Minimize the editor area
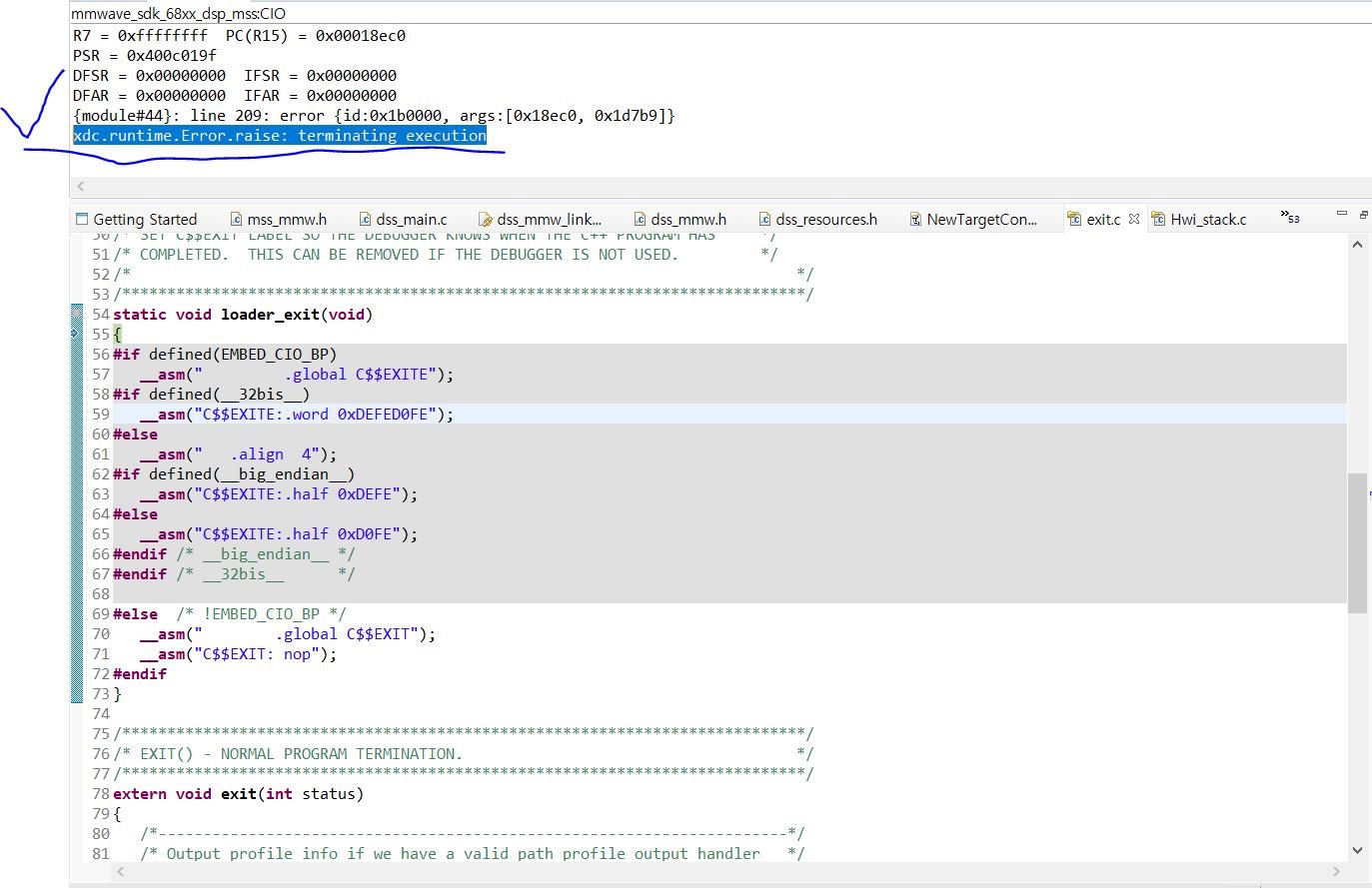 click(1342, 214)
